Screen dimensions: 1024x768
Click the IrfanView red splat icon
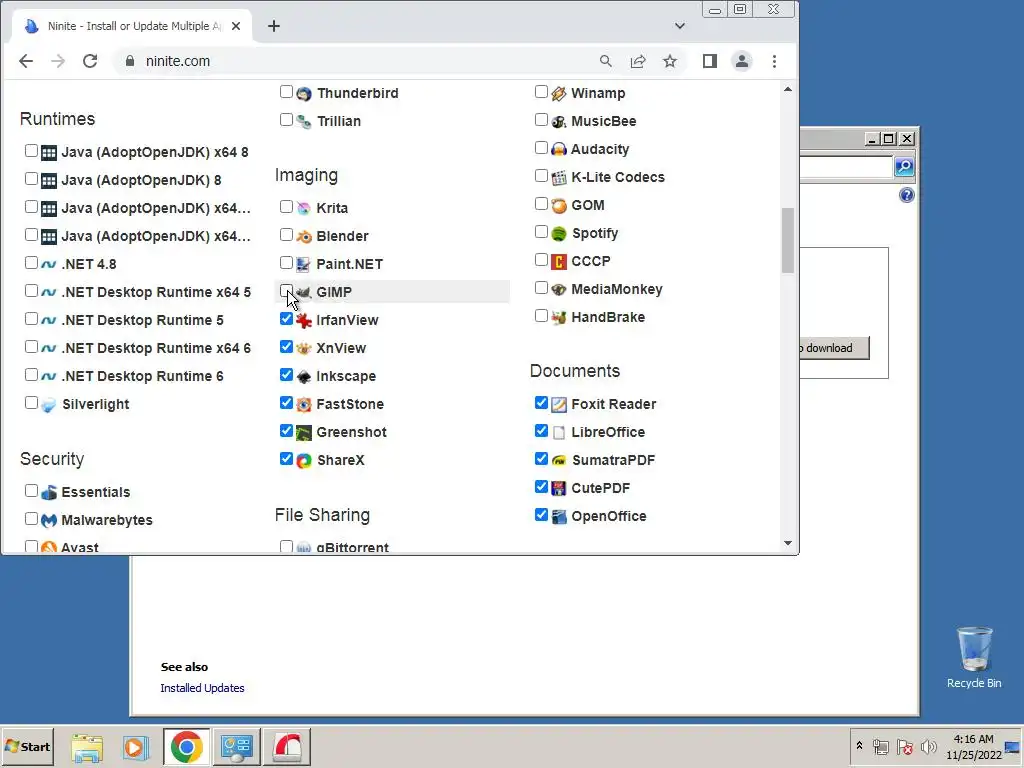(304, 321)
